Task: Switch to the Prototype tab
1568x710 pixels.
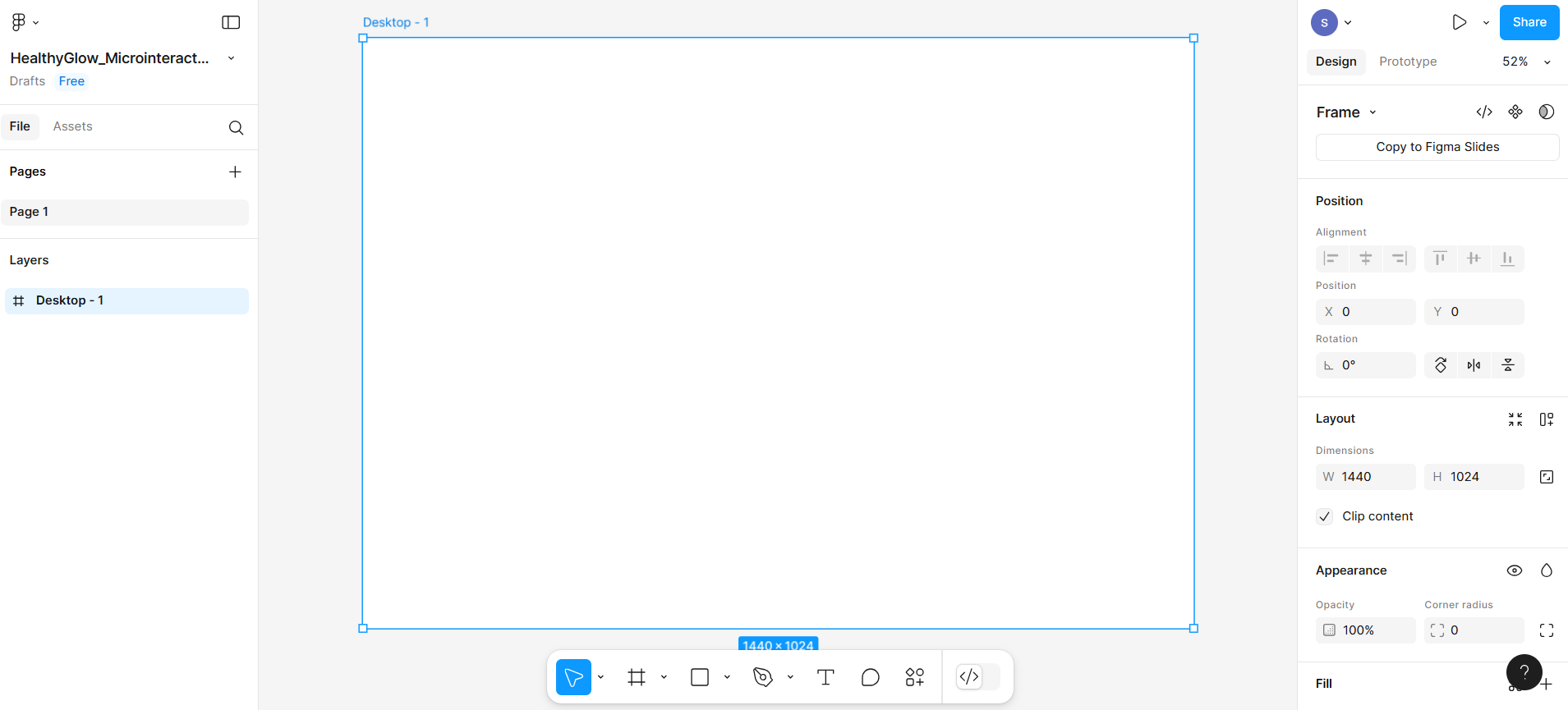Action: tap(1407, 62)
